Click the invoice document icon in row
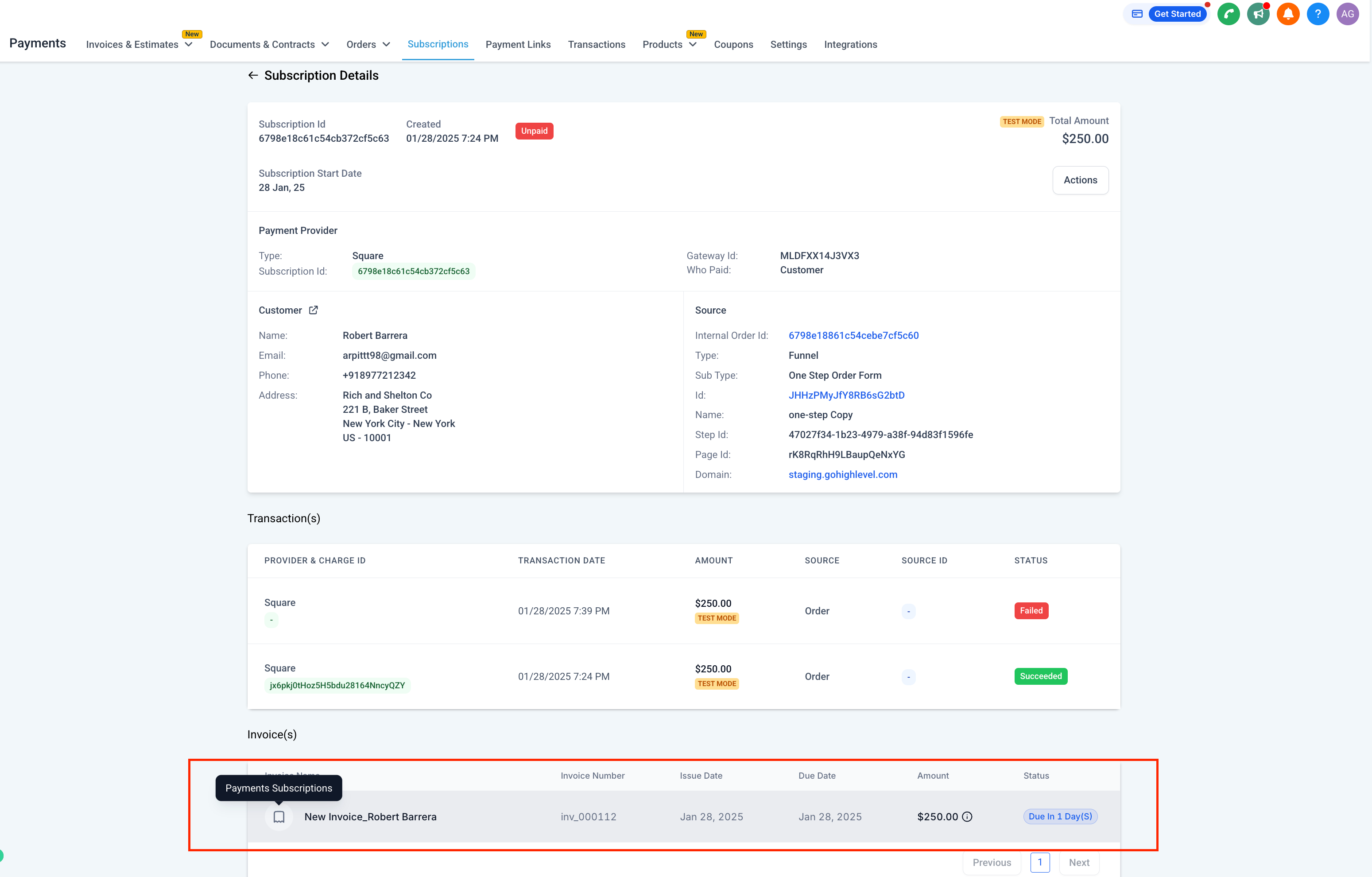 (x=279, y=817)
